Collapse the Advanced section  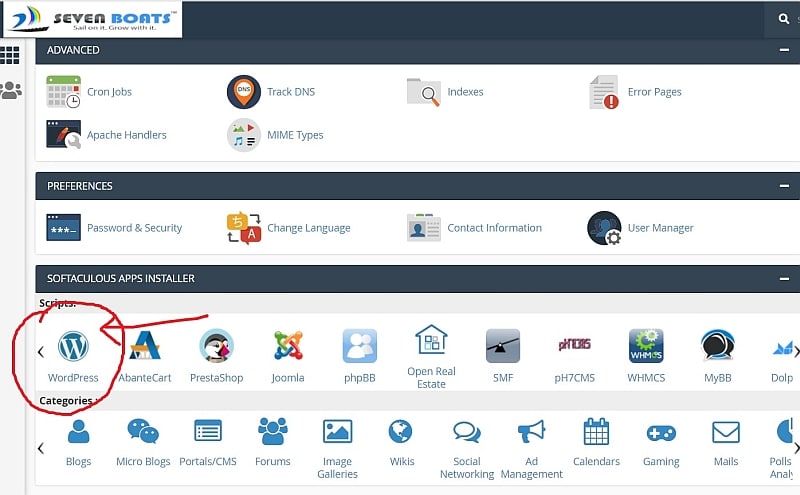(784, 50)
